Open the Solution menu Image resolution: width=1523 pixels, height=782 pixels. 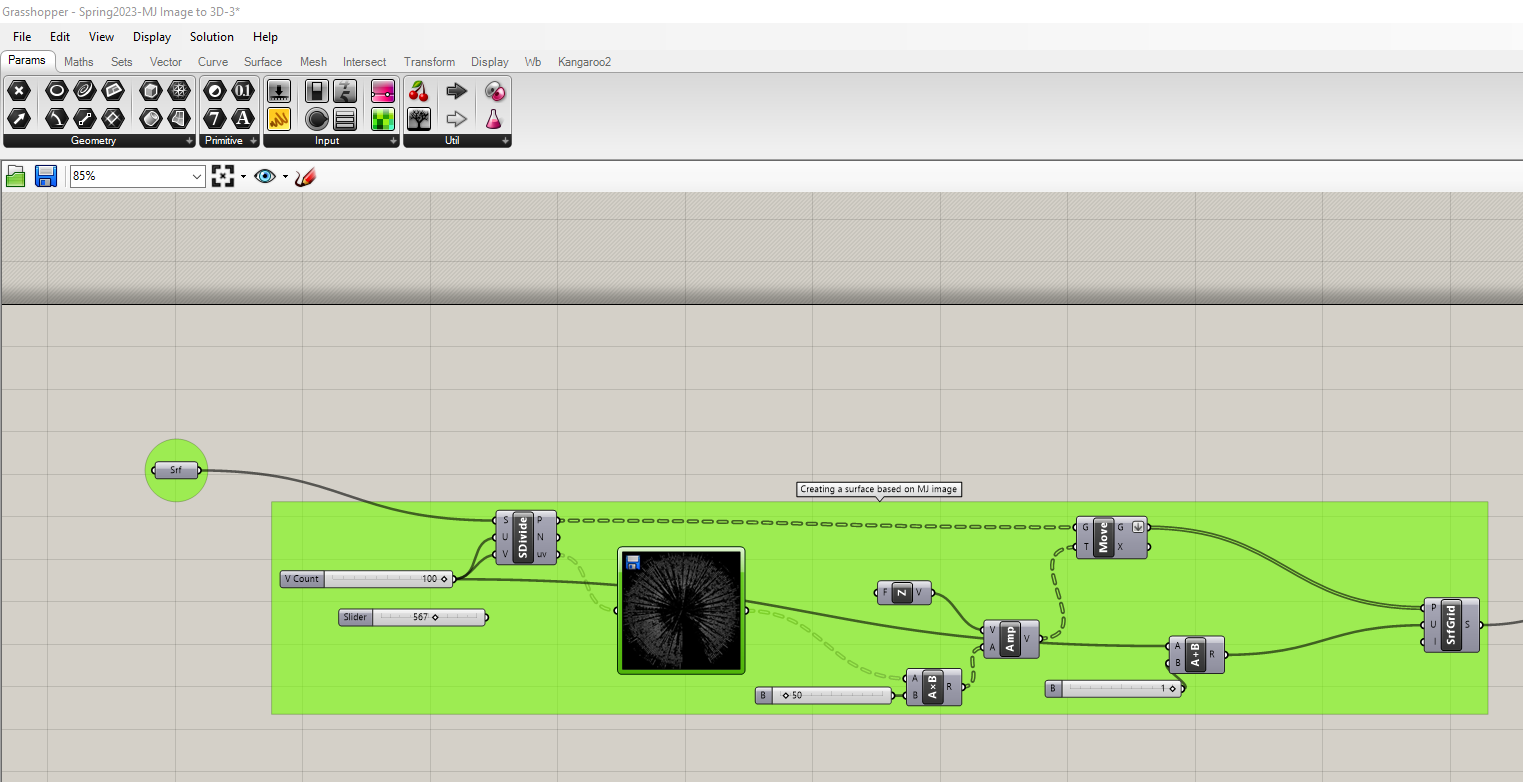tap(212, 37)
